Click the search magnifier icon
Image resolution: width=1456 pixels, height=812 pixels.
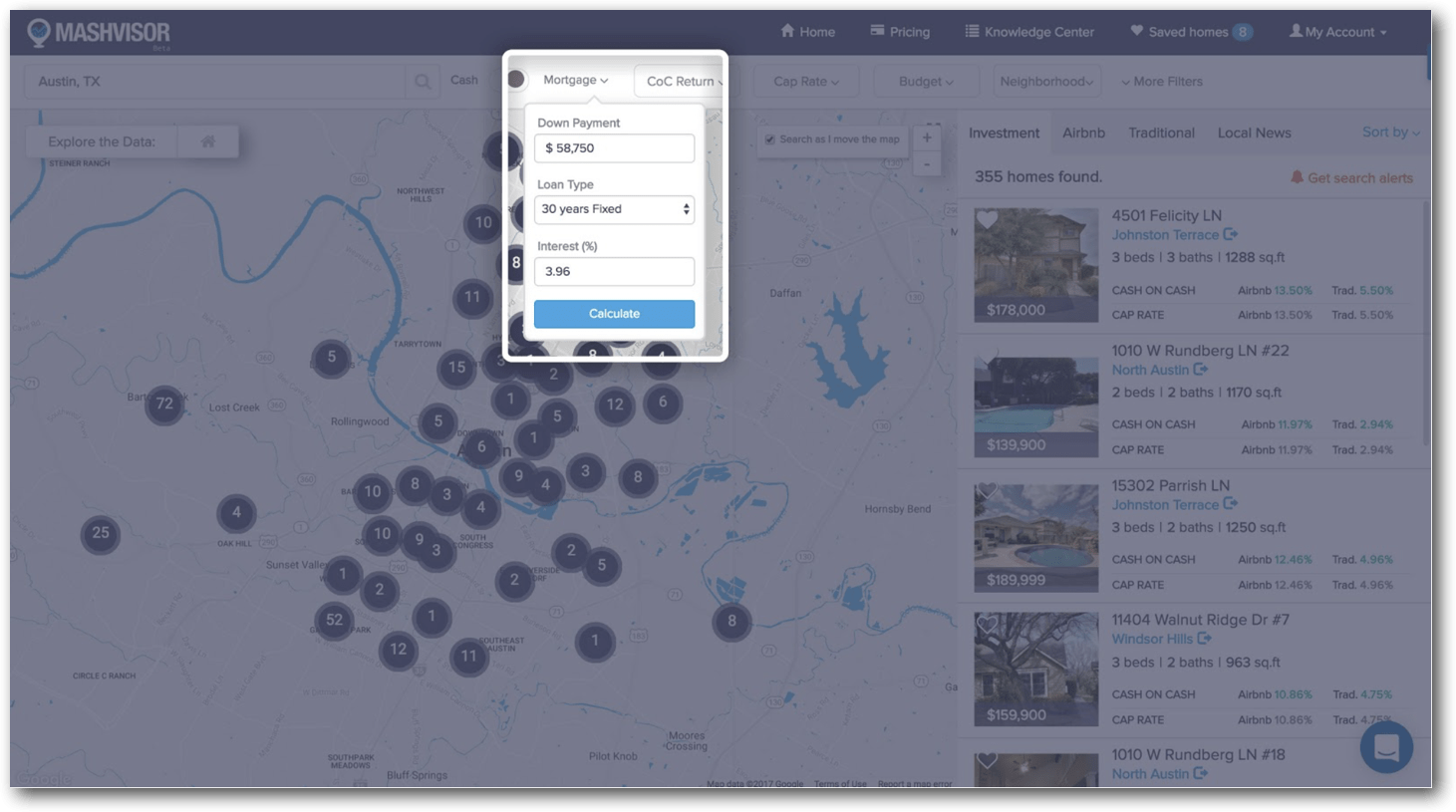(x=423, y=82)
